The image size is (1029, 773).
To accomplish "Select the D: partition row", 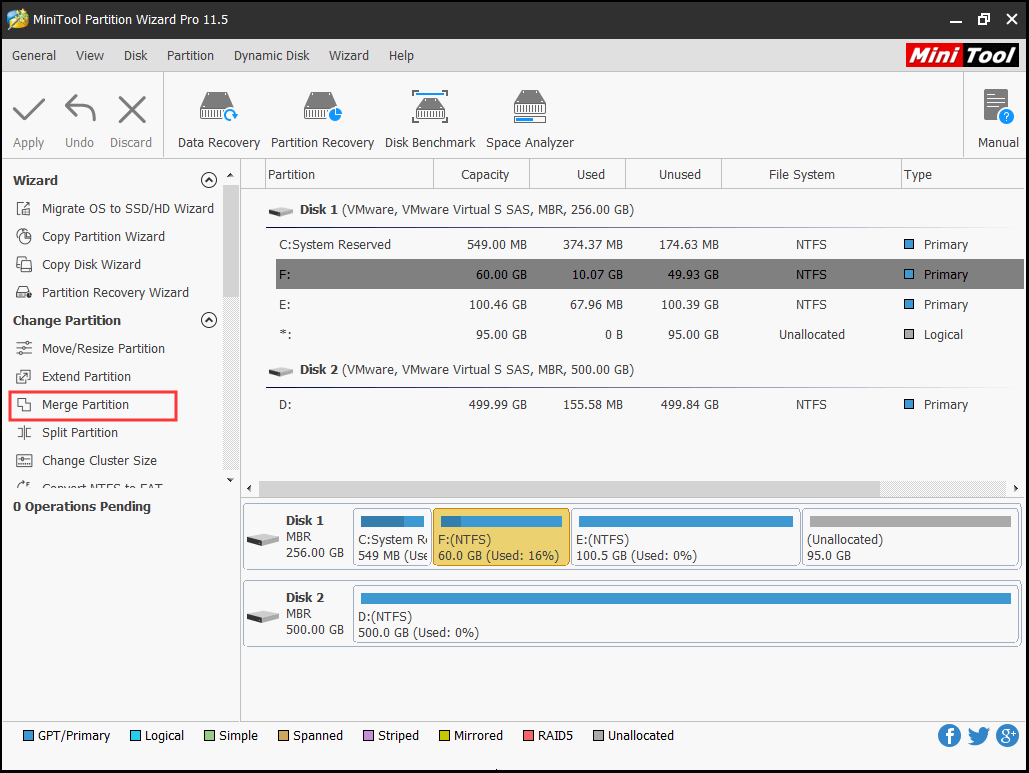I will (x=650, y=405).
